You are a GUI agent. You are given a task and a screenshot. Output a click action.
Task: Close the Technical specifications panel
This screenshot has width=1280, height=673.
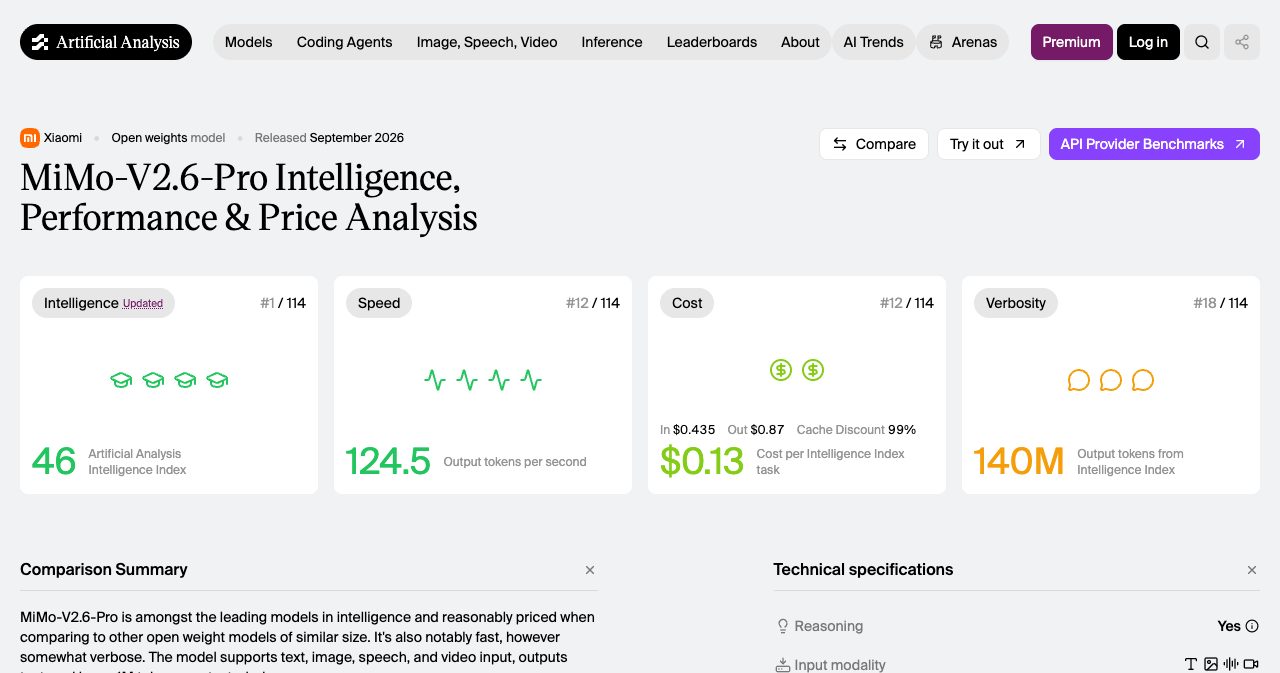1252,570
